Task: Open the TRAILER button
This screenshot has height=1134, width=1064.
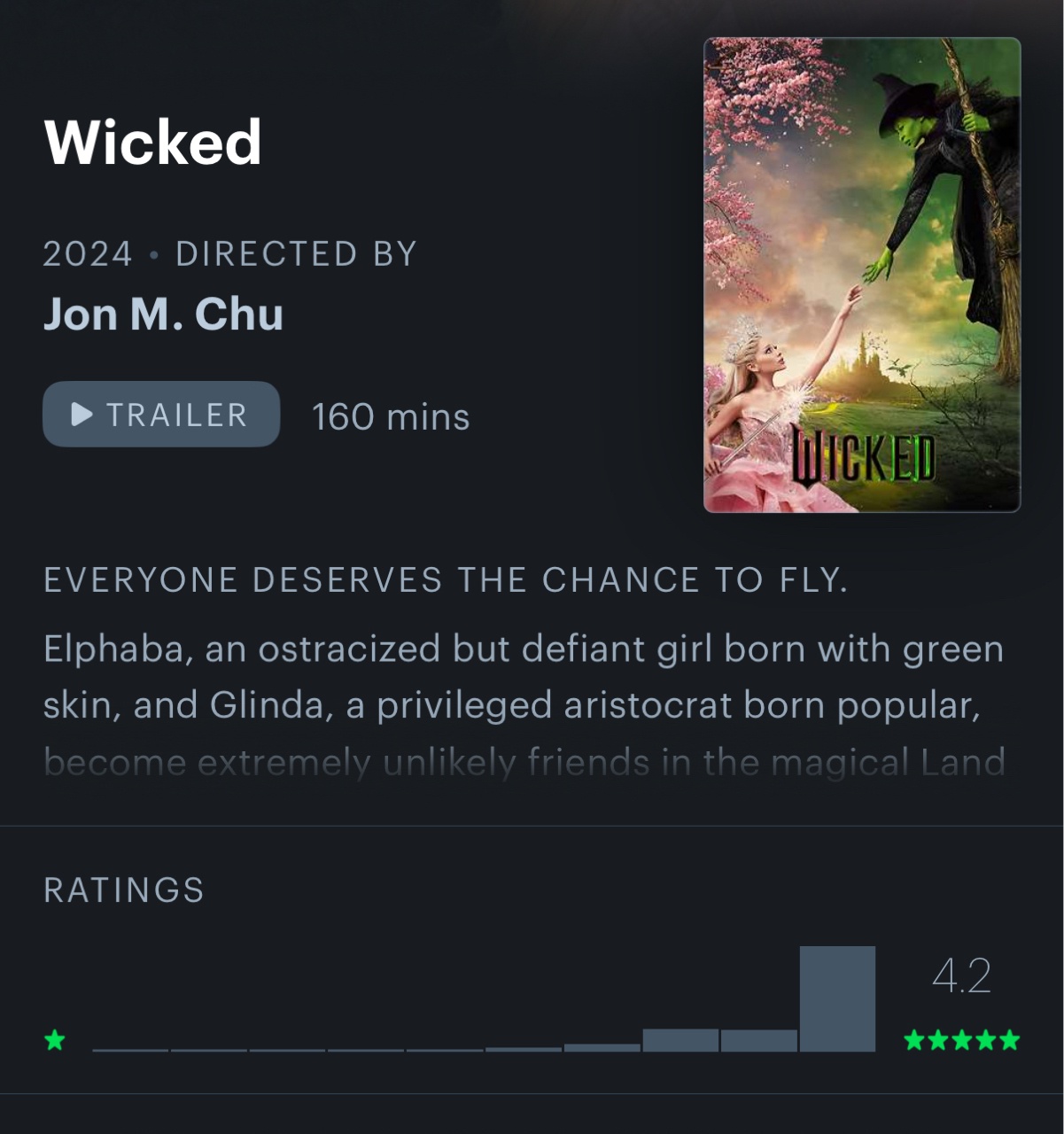Action: point(161,414)
